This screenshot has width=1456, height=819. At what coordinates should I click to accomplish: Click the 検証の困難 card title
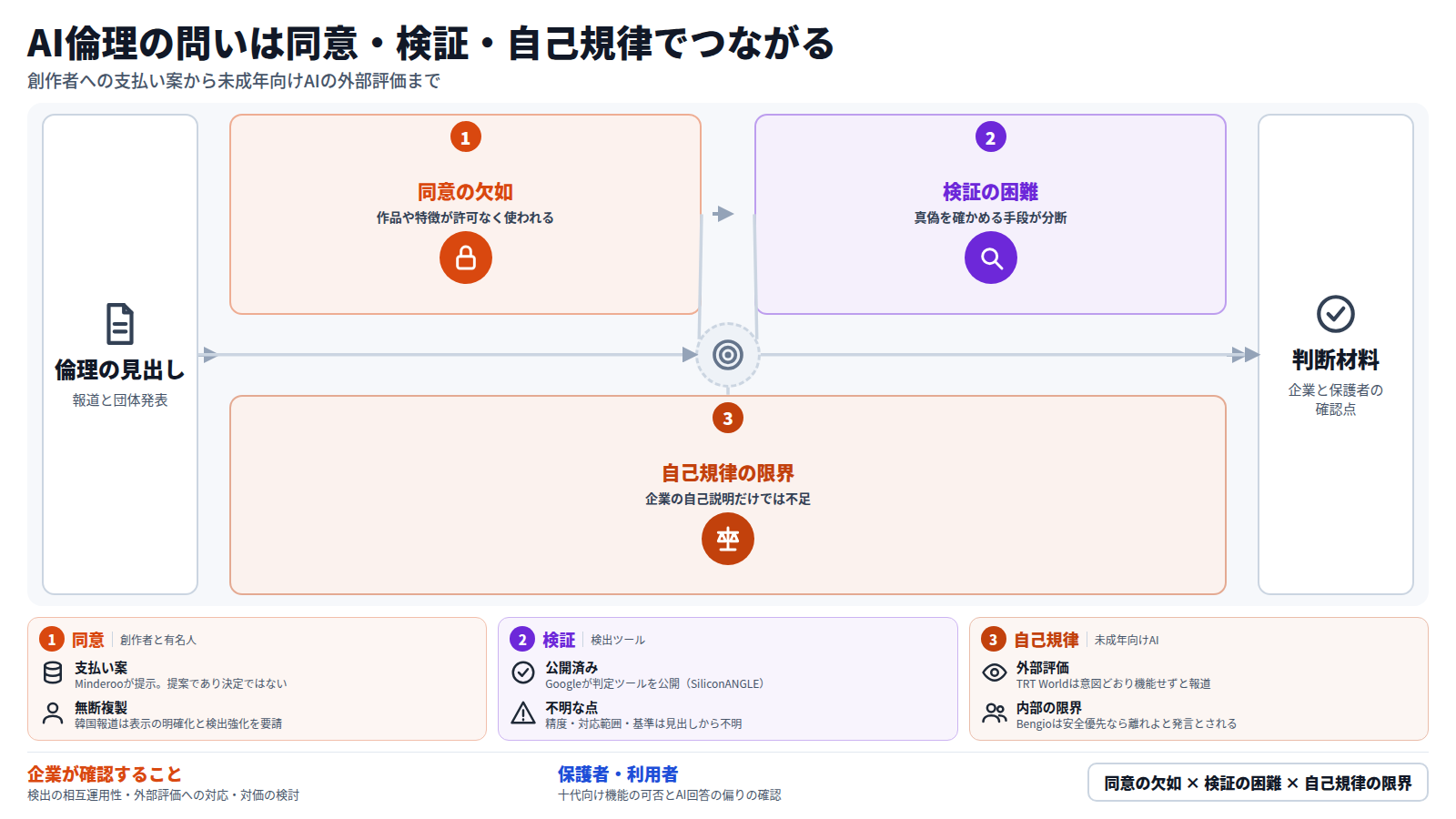pyautogui.click(x=990, y=192)
